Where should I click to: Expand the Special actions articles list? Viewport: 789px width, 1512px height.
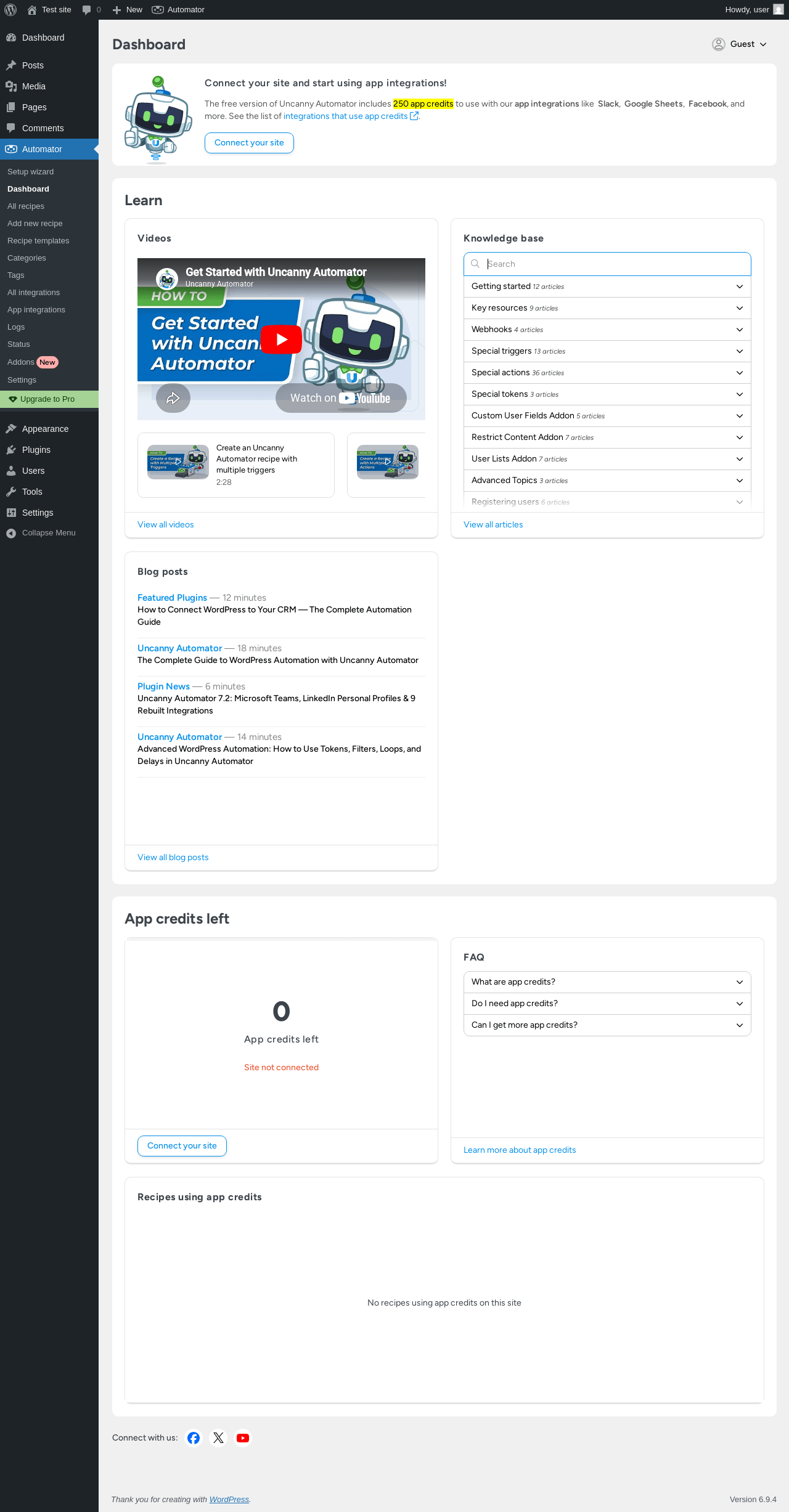point(607,373)
